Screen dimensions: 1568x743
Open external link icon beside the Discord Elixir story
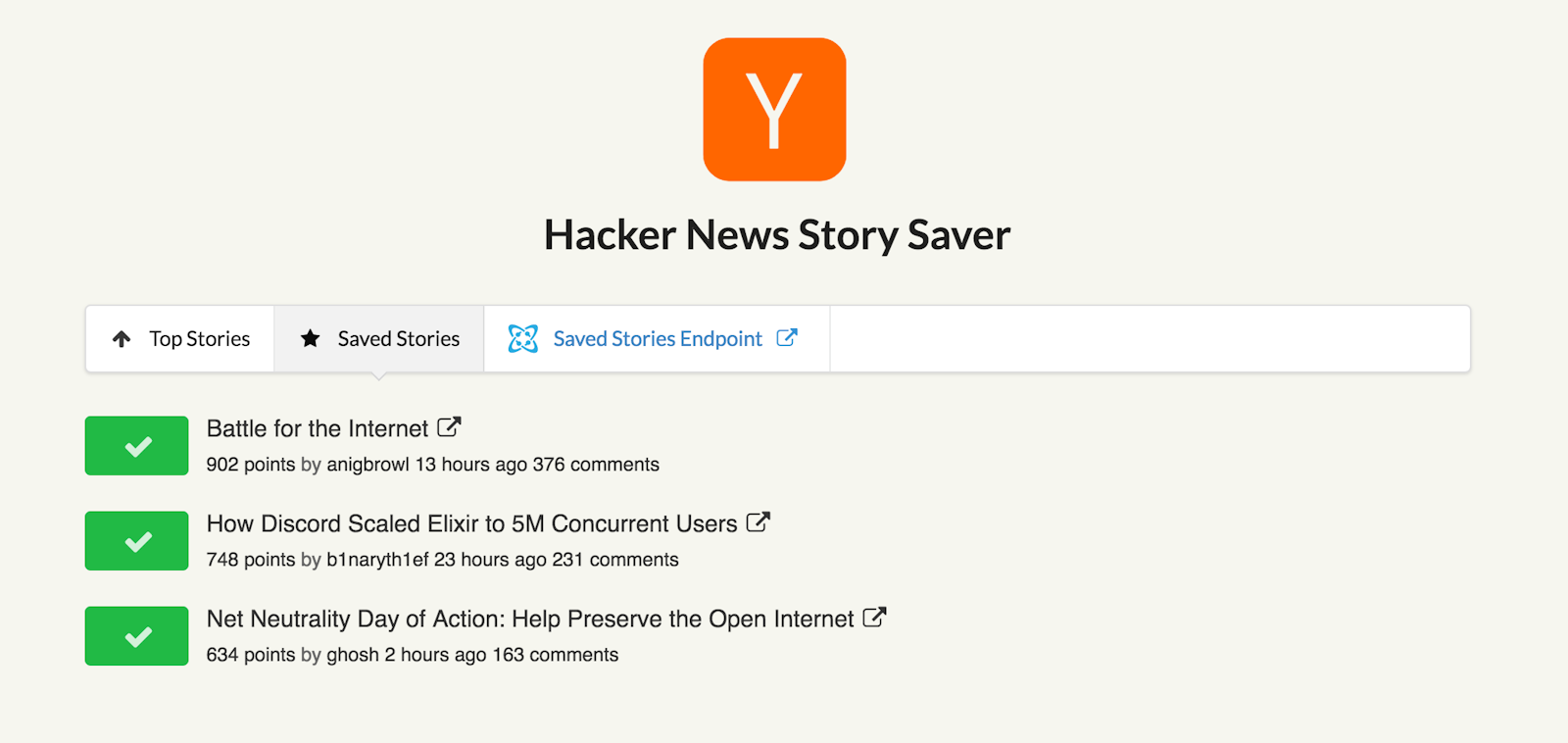[x=758, y=522]
